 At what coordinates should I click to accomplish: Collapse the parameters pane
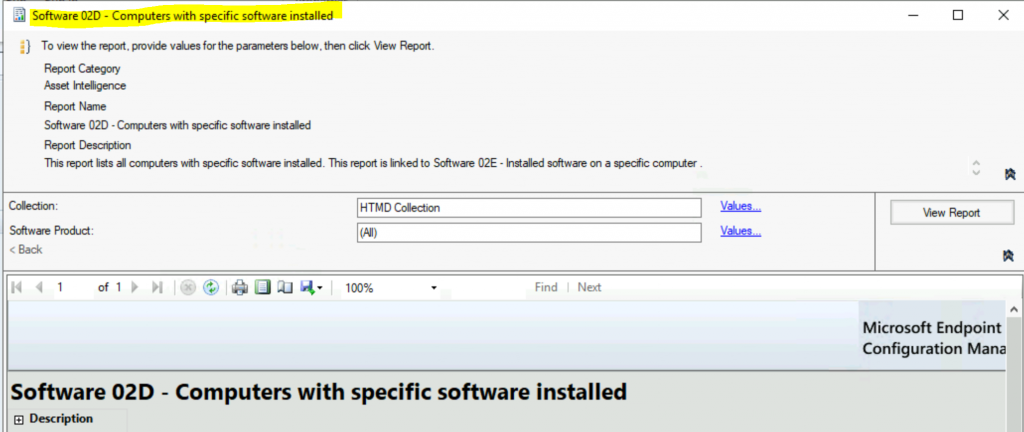pos(1009,256)
